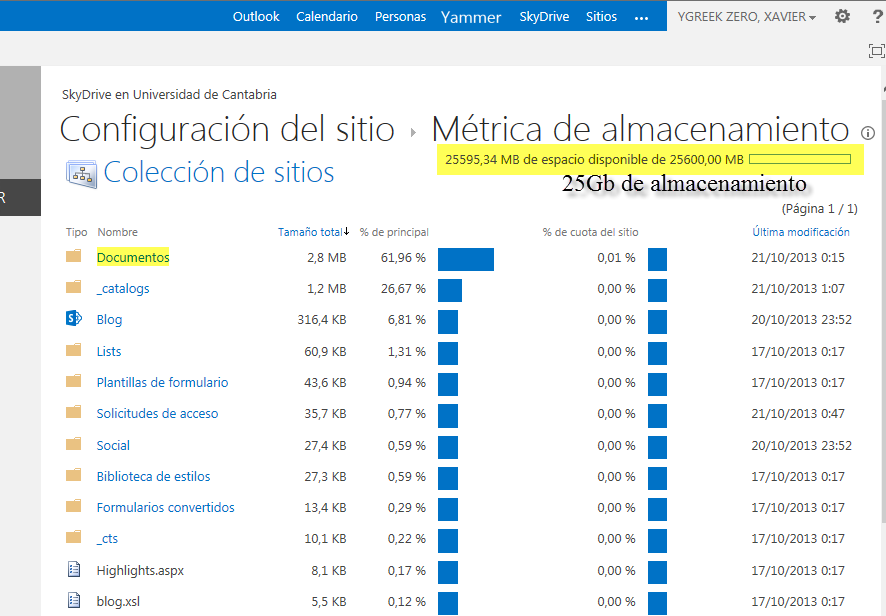Click the 316,4 KB size value
Image resolution: width=886 pixels, height=616 pixels.
(x=322, y=319)
